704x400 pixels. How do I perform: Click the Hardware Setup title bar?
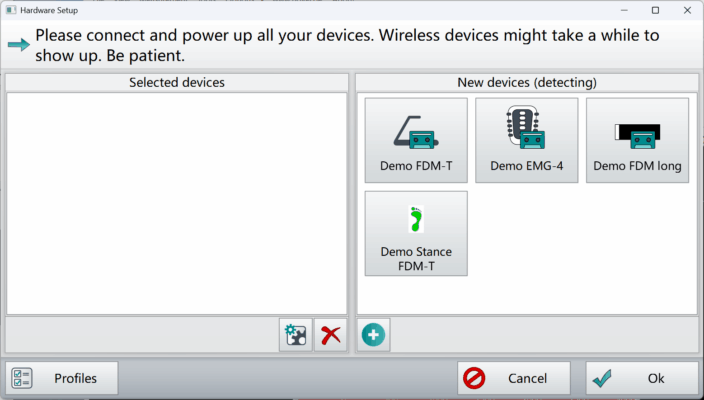pos(300,9)
